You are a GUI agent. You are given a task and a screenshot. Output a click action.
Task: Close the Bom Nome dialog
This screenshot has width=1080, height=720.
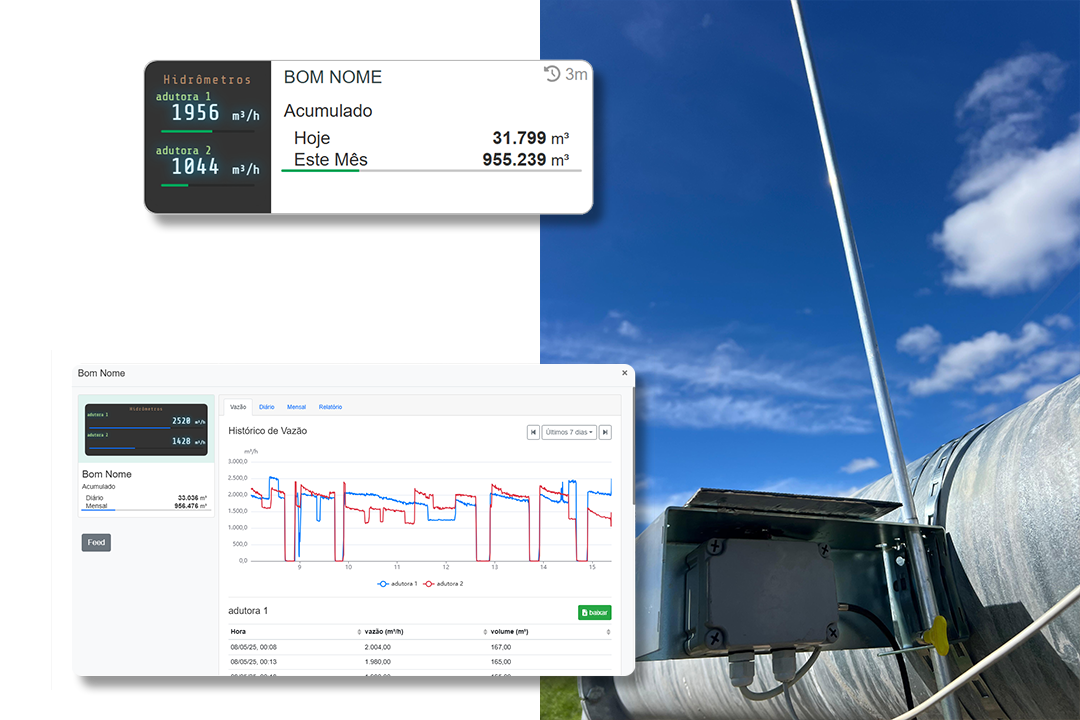pyautogui.click(x=625, y=373)
